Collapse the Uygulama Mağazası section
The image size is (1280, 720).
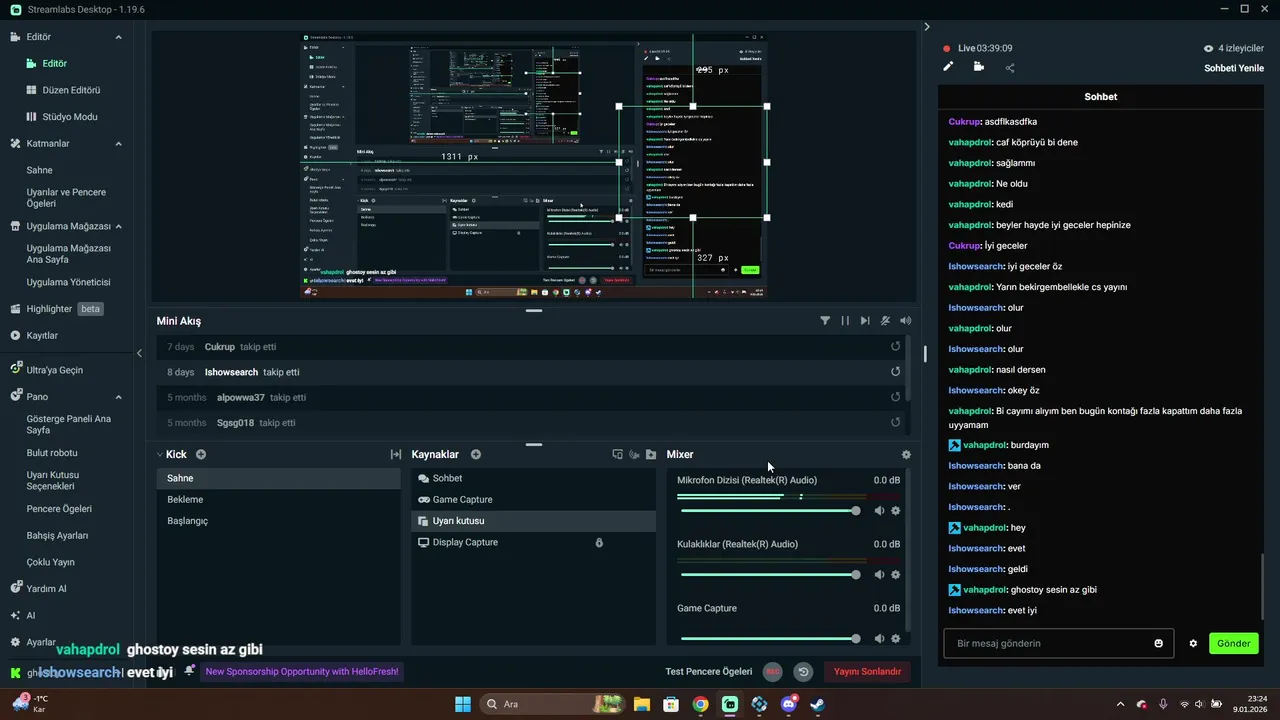click(118, 226)
